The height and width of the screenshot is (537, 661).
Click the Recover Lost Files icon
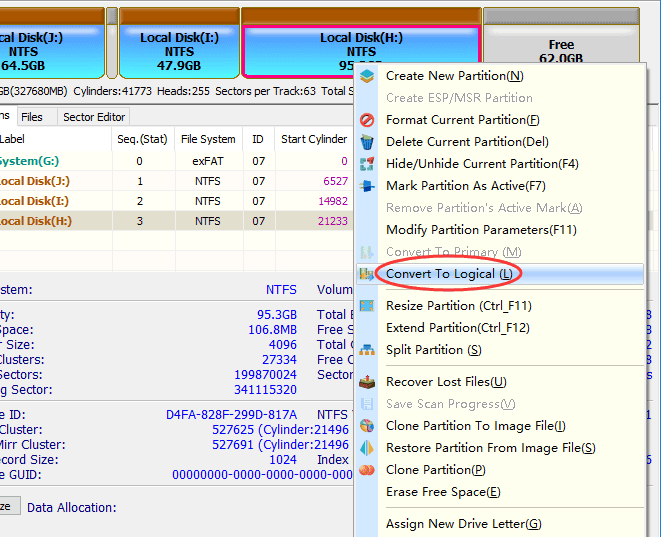[367, 382]
